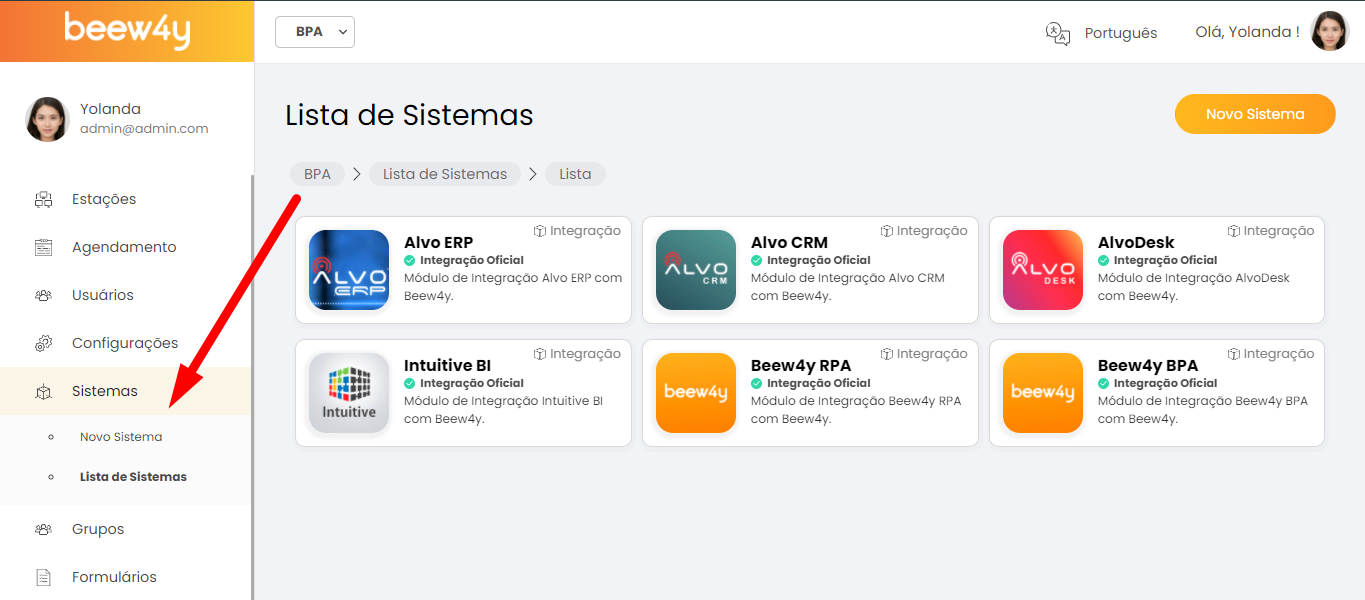
Task: Click the Lista de Sistemas page heading
Action: 409,115
